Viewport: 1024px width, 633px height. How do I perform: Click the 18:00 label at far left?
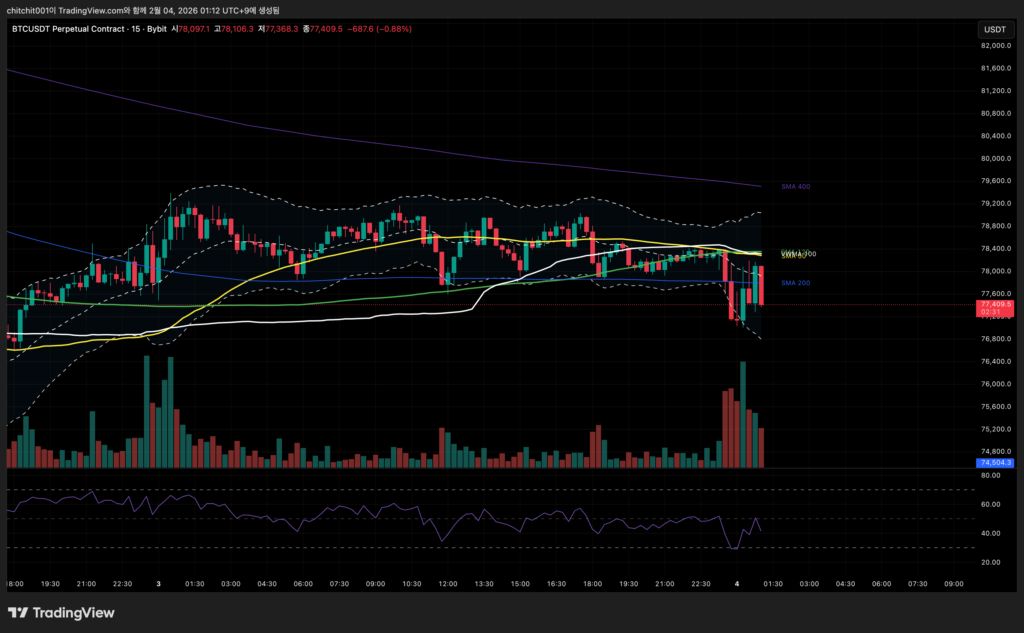click(x=14, y=584)
